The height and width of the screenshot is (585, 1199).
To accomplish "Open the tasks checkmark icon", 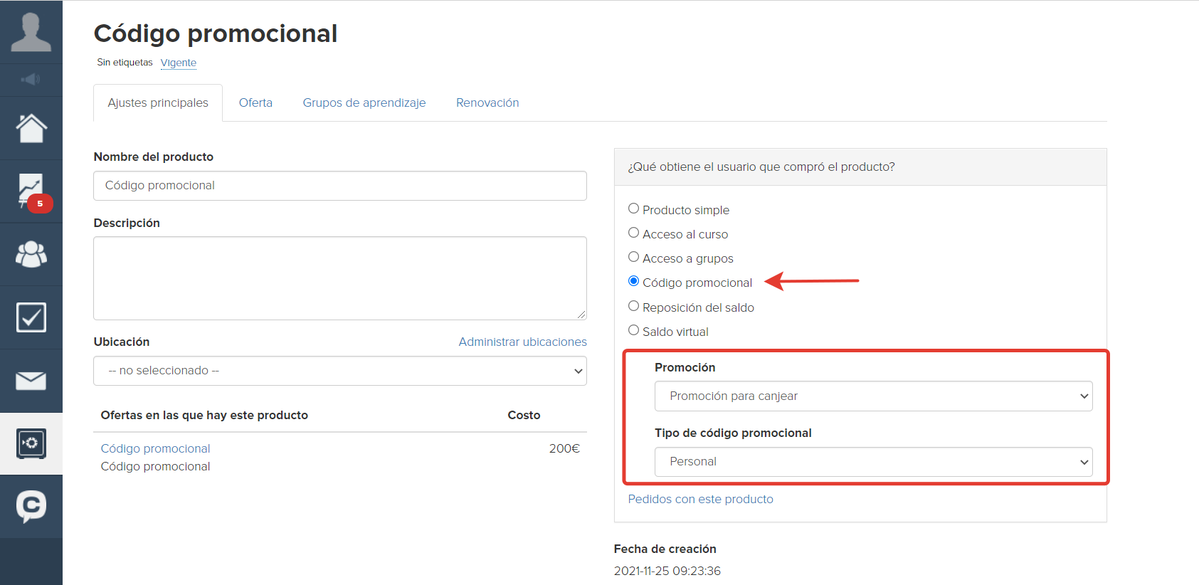I will click(x=31, y=317).
